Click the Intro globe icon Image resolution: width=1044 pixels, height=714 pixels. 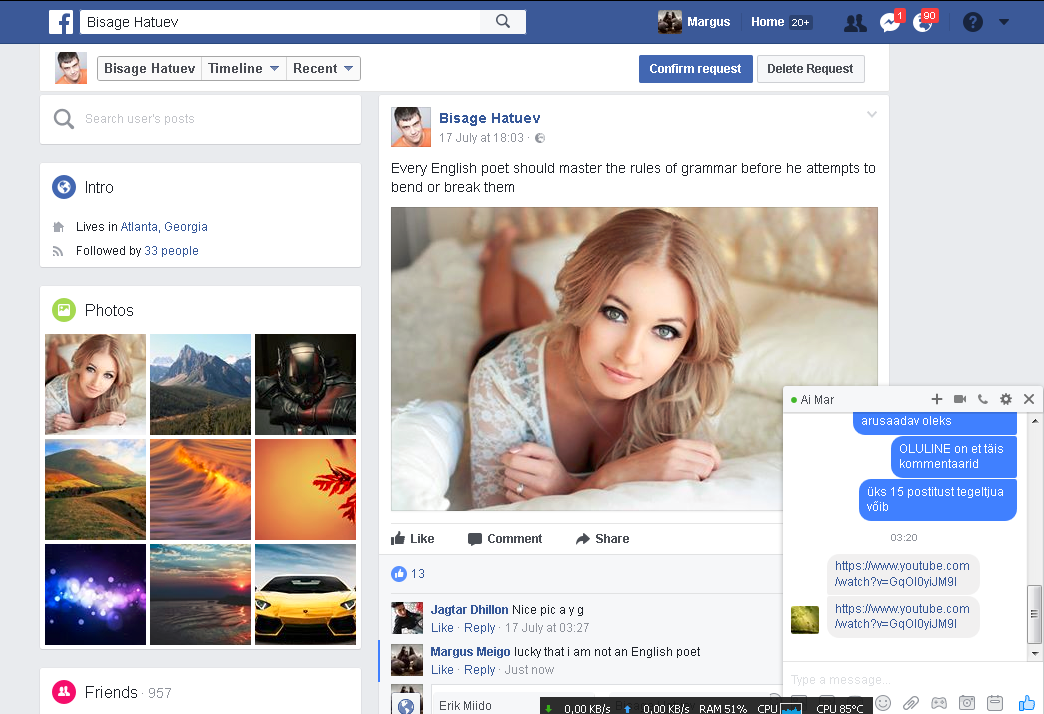[x=64, y=187]
